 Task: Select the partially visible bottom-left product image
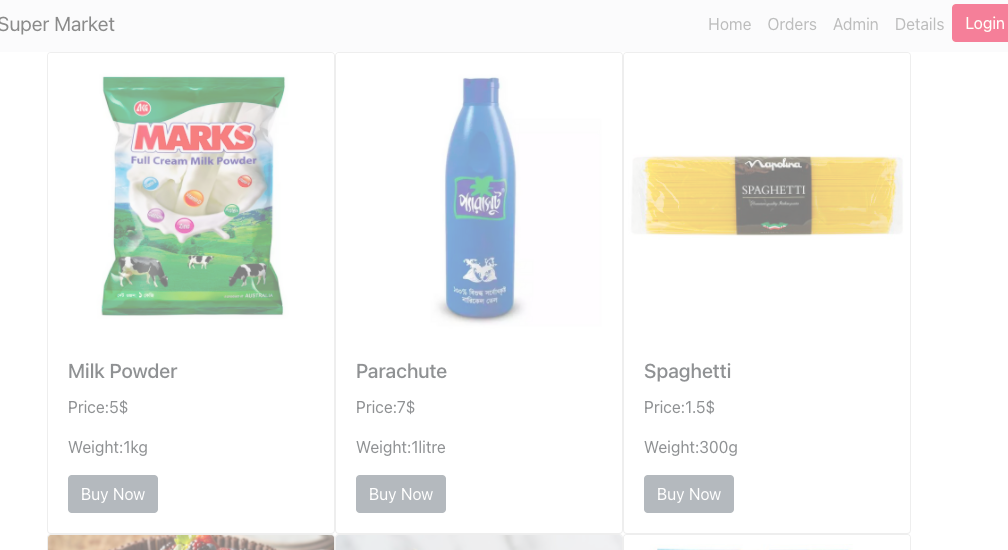click(191, 542)
